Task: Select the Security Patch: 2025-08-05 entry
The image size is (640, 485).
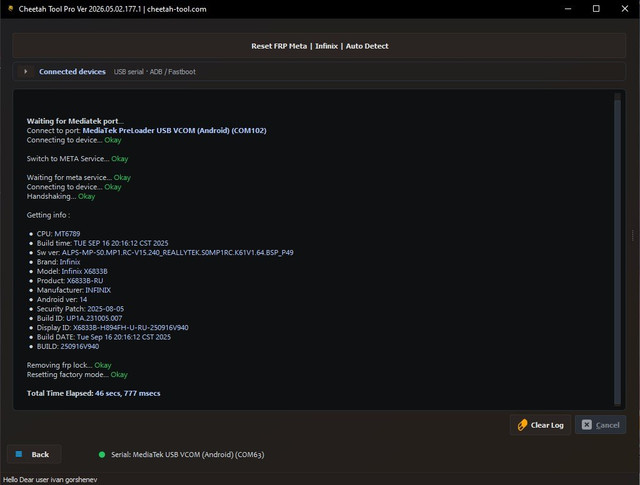Action: [80, 309]
